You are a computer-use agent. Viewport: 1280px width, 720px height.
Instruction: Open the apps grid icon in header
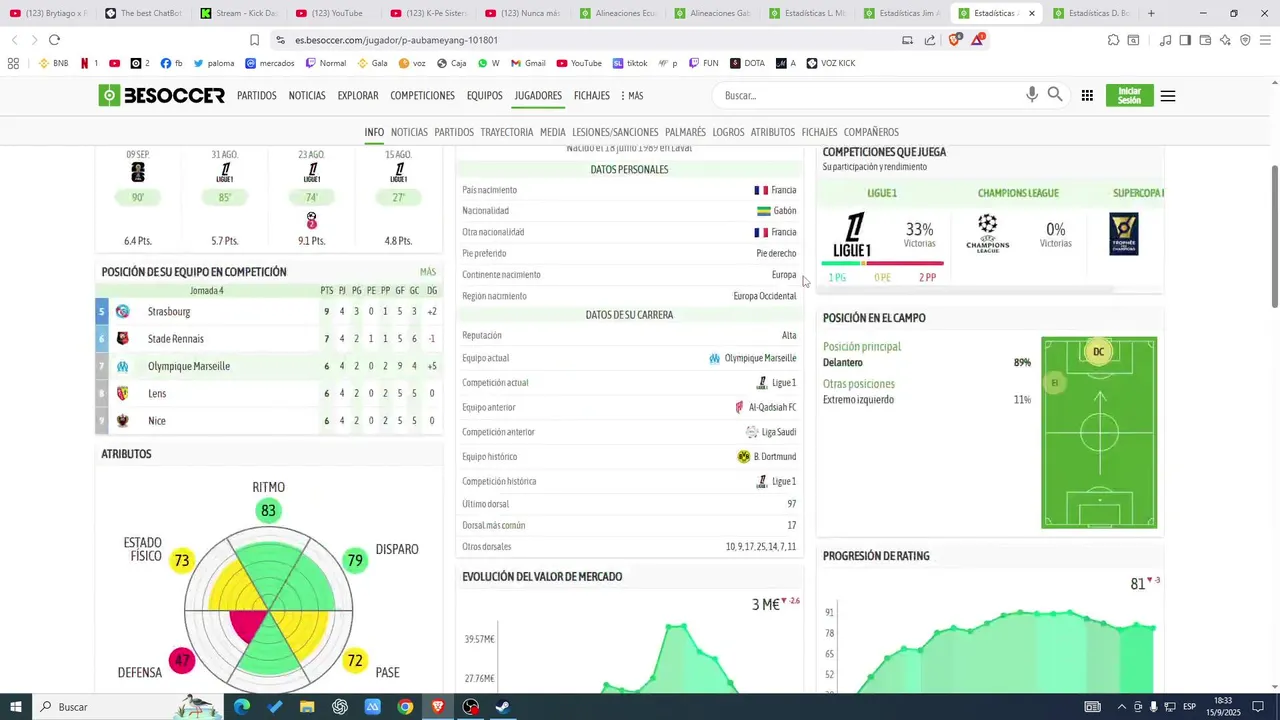click(1087, 96)
